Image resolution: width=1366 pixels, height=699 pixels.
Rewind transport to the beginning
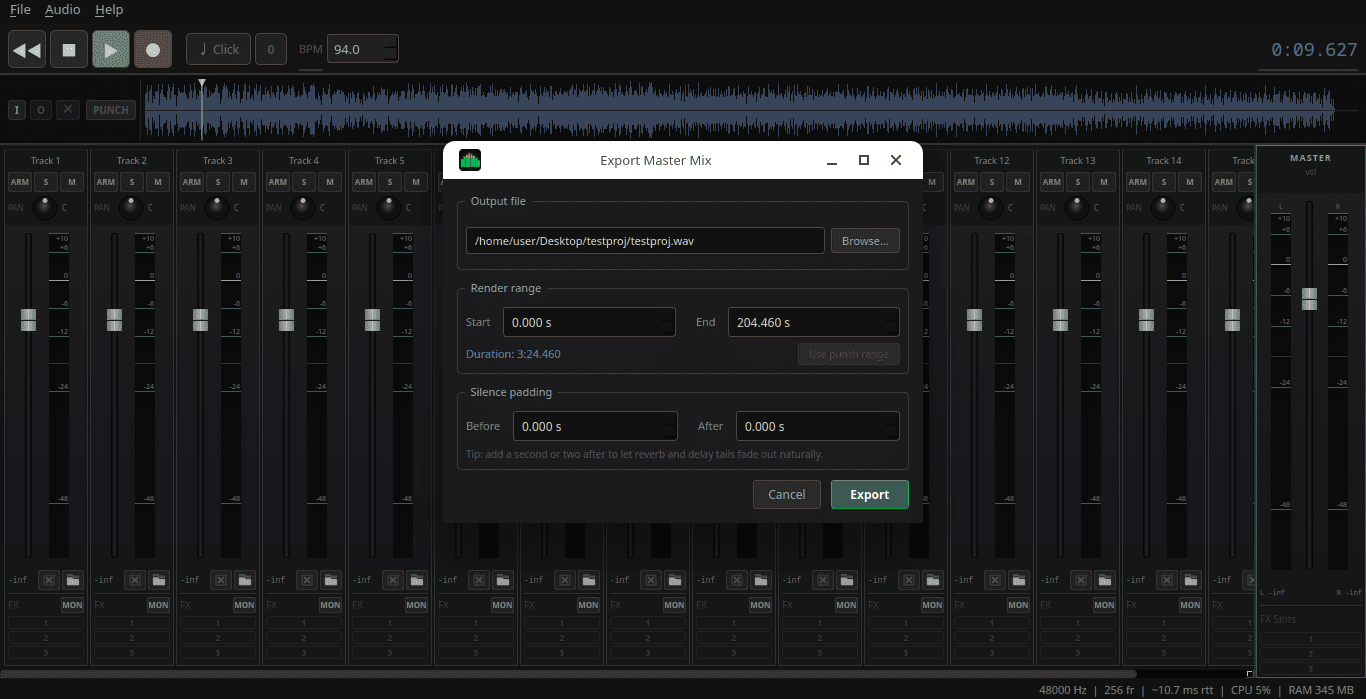tap(27, 49)
